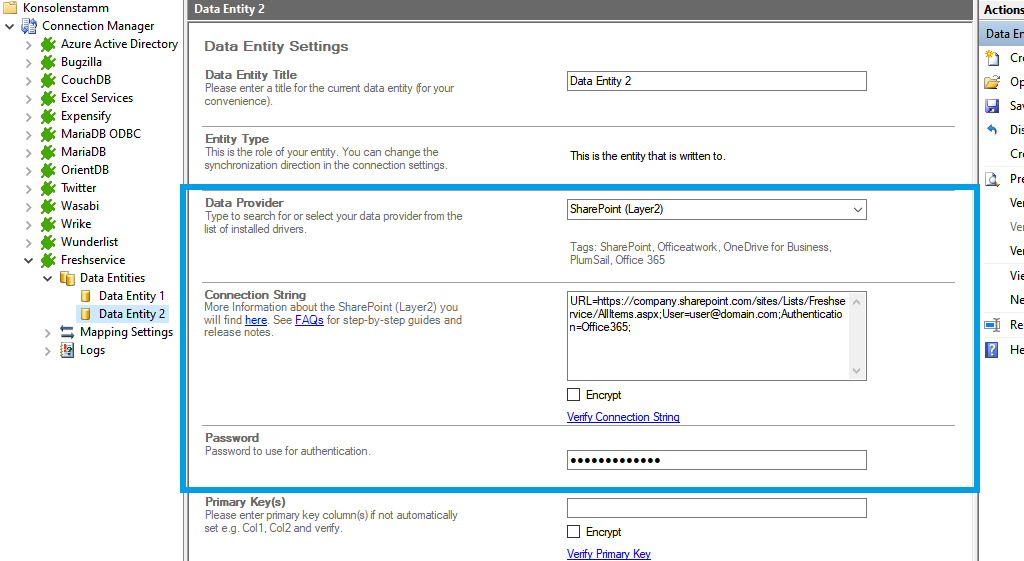Open the FAQs link

(x=309, y=320)
